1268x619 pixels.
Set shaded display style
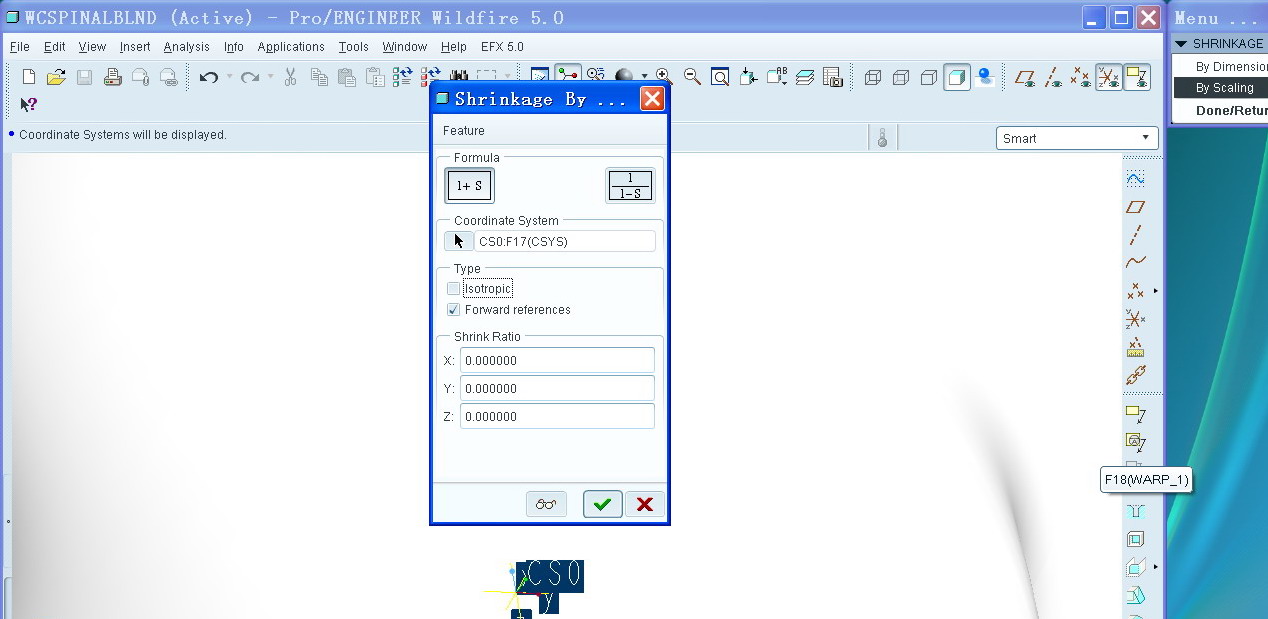(957, 77)
